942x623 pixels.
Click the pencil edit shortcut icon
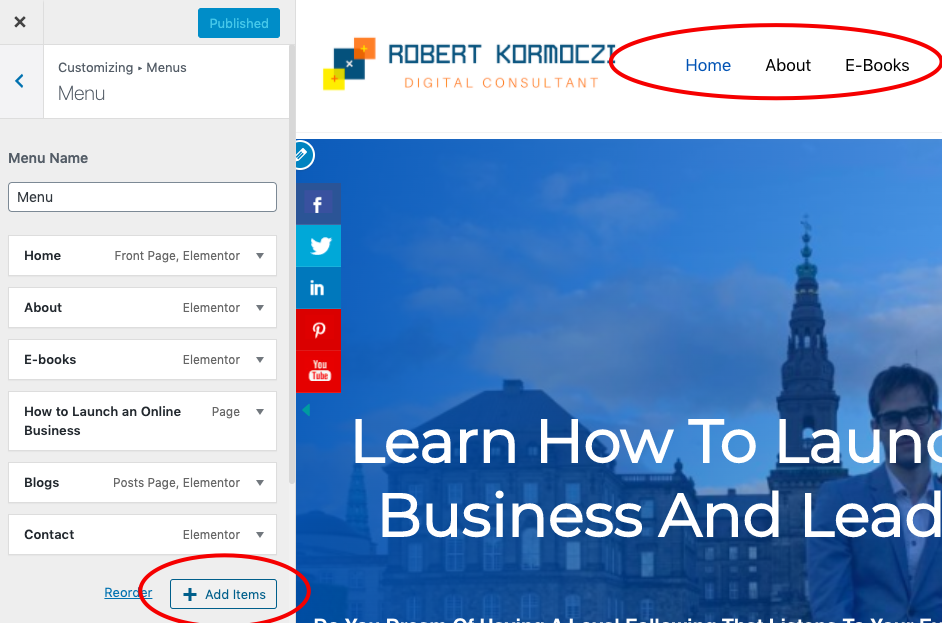coord(302,155)
